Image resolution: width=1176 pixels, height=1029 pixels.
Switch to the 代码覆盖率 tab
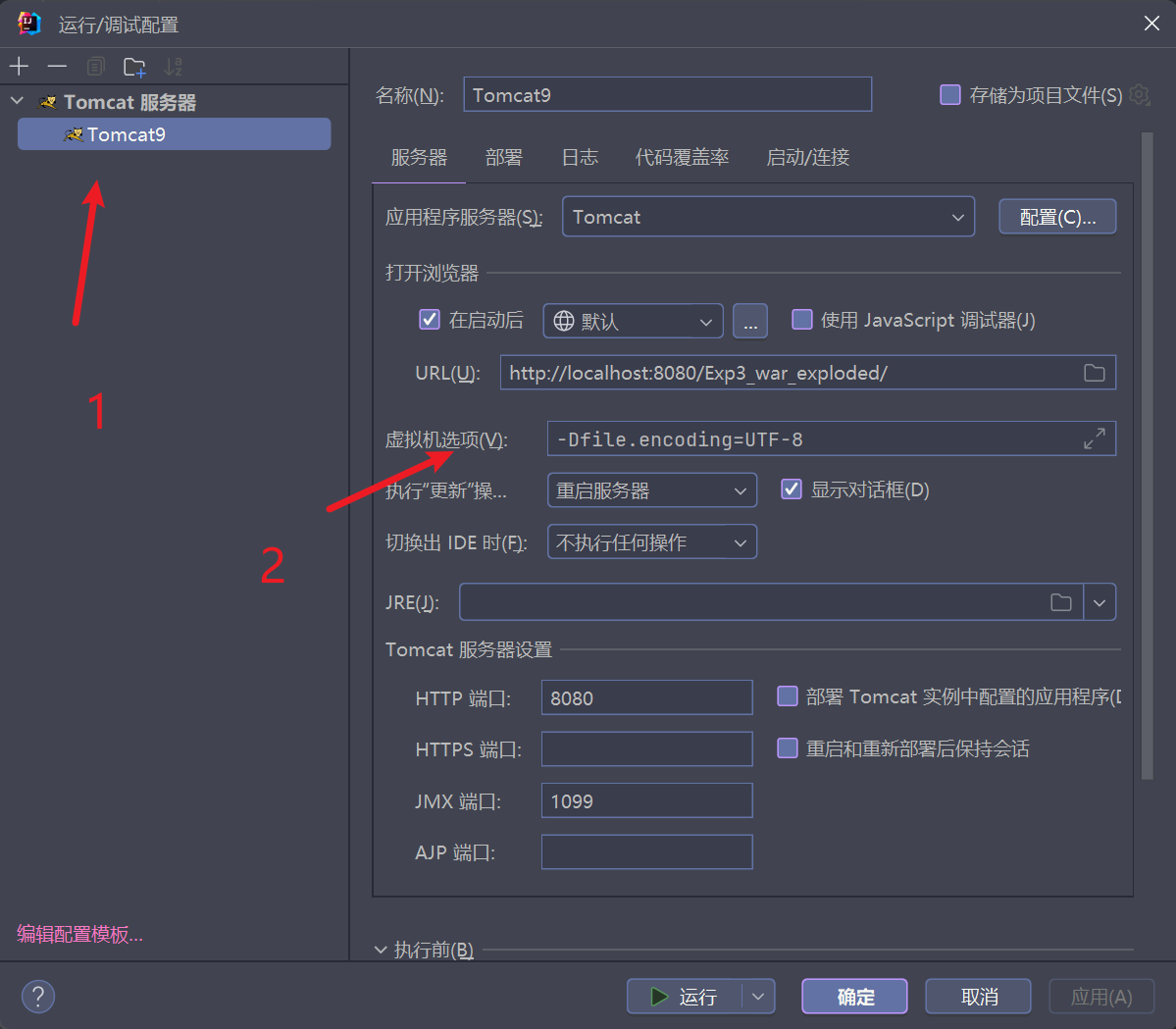pos(682,158)
